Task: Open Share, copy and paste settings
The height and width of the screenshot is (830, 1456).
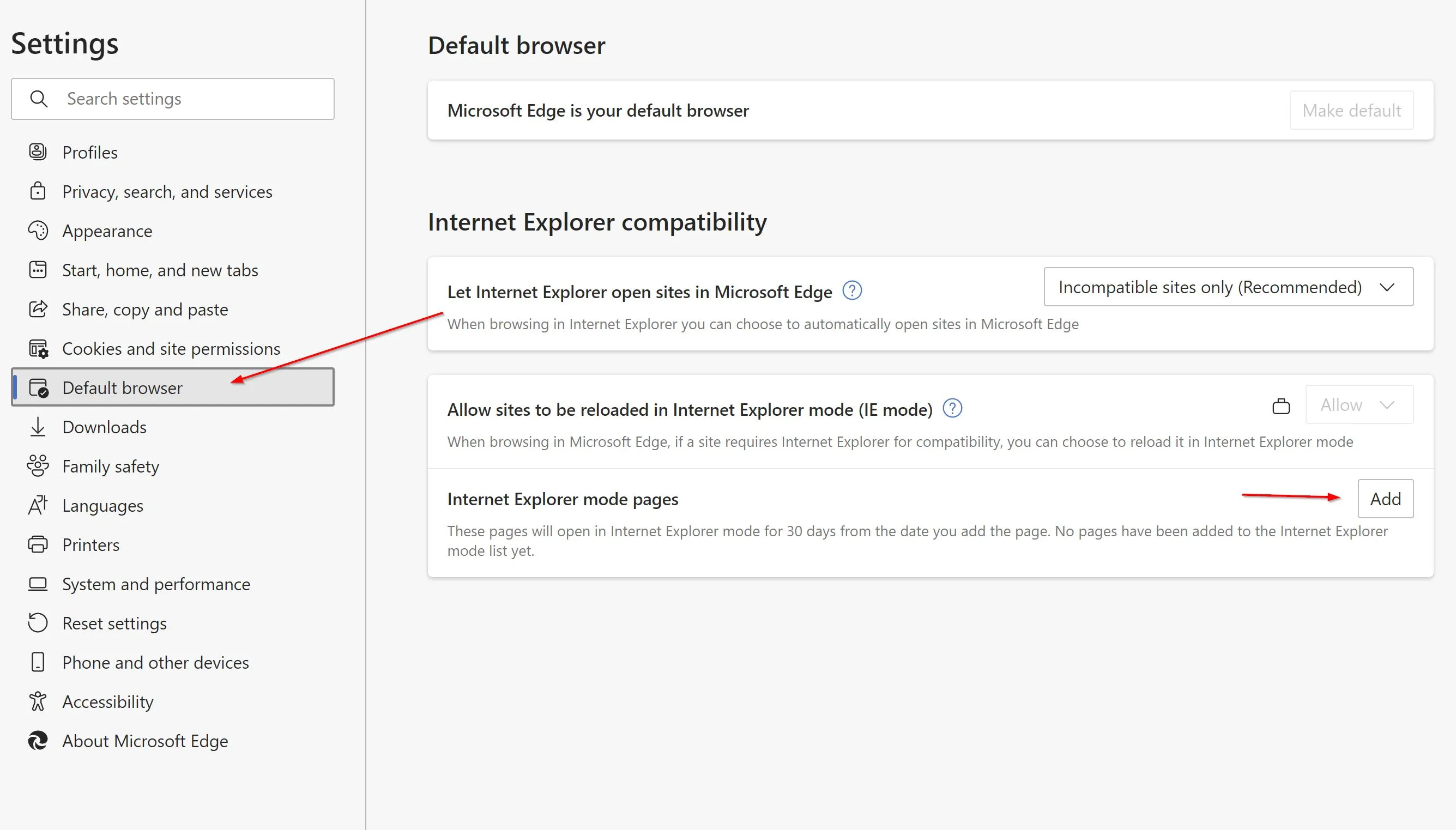Action: [173, 310]
